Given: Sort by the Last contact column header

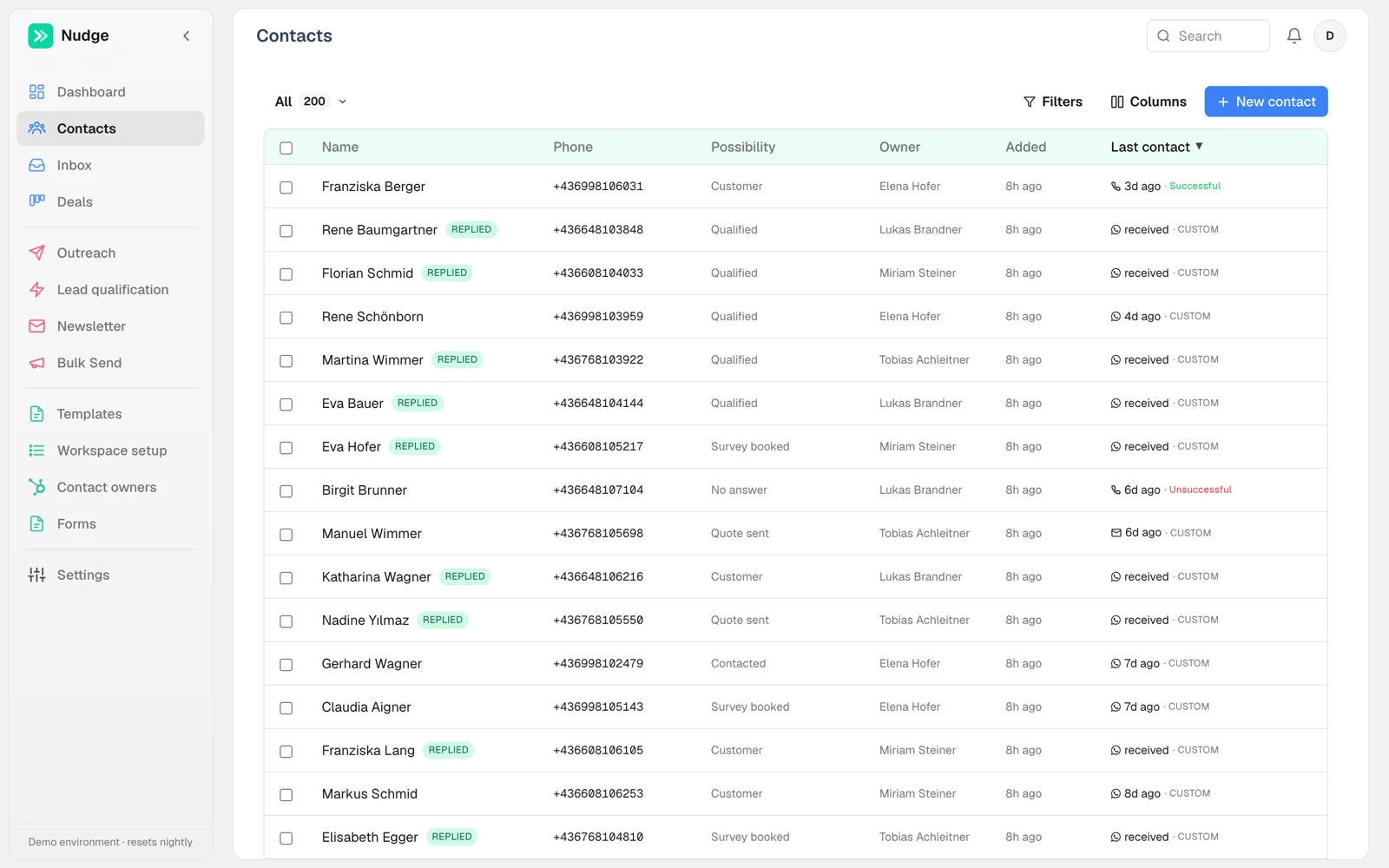Looking at the screenshot, I should pyautogui.click(x=1156, y=147).
